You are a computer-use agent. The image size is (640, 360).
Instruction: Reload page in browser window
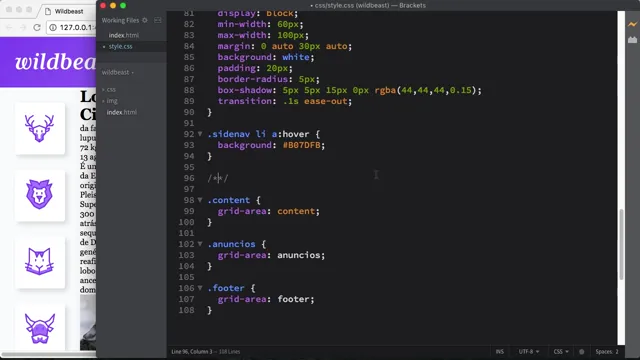(x=37, y=27)
